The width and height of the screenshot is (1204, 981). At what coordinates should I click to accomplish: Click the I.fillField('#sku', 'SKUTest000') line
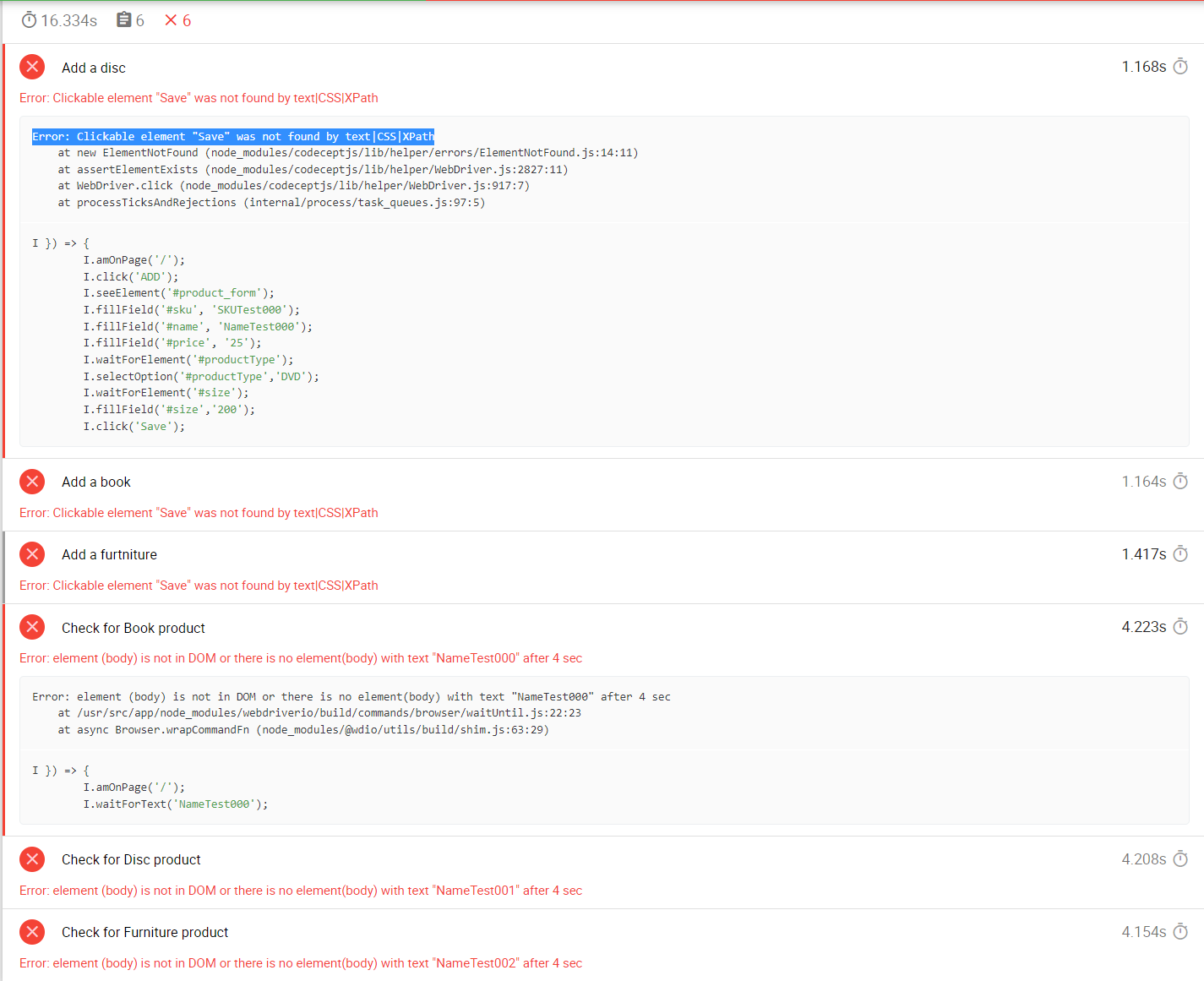pyautogui.click(x=192, y=309)
